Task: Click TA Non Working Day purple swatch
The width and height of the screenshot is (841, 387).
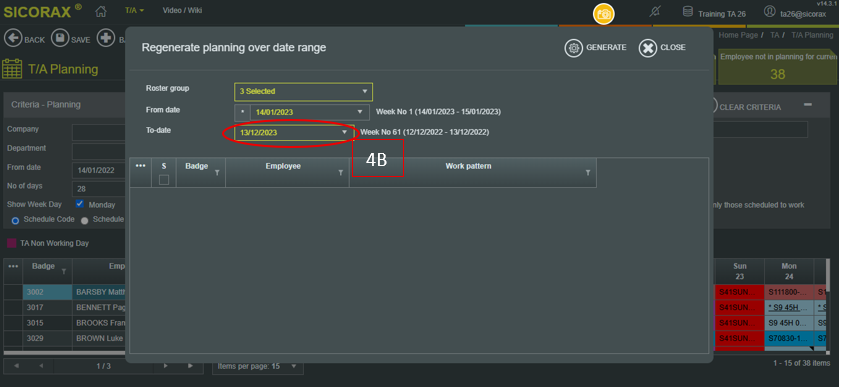Action: point(11,243)
